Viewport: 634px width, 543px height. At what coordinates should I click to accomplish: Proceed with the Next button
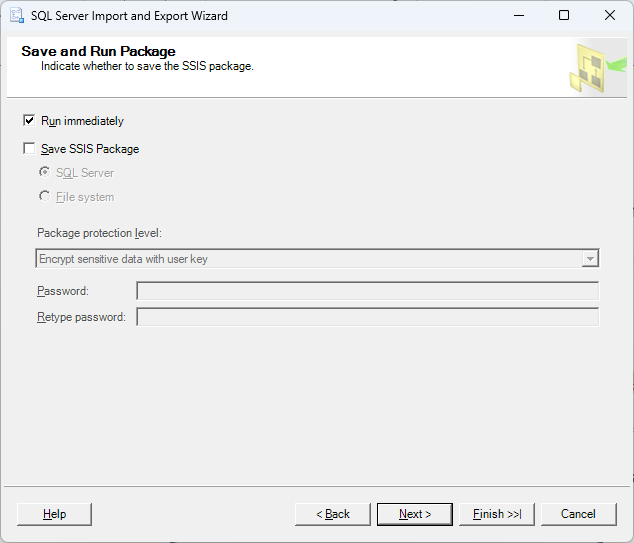click(415, 514)
